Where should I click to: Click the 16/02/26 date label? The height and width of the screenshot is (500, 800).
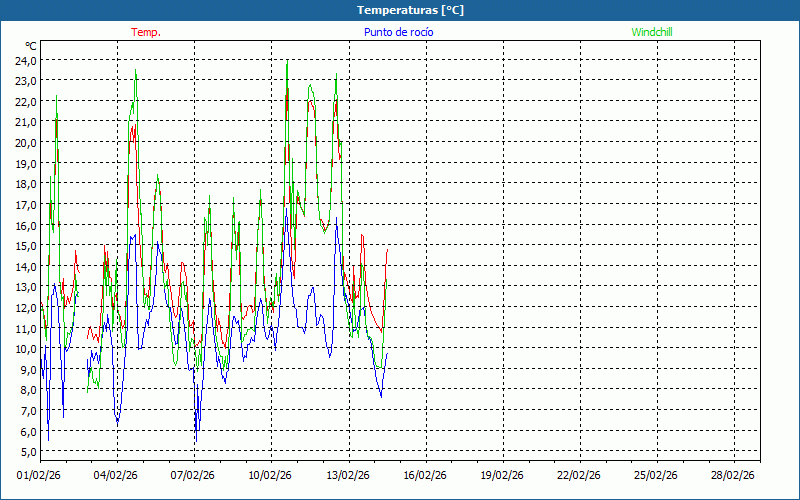425,476
